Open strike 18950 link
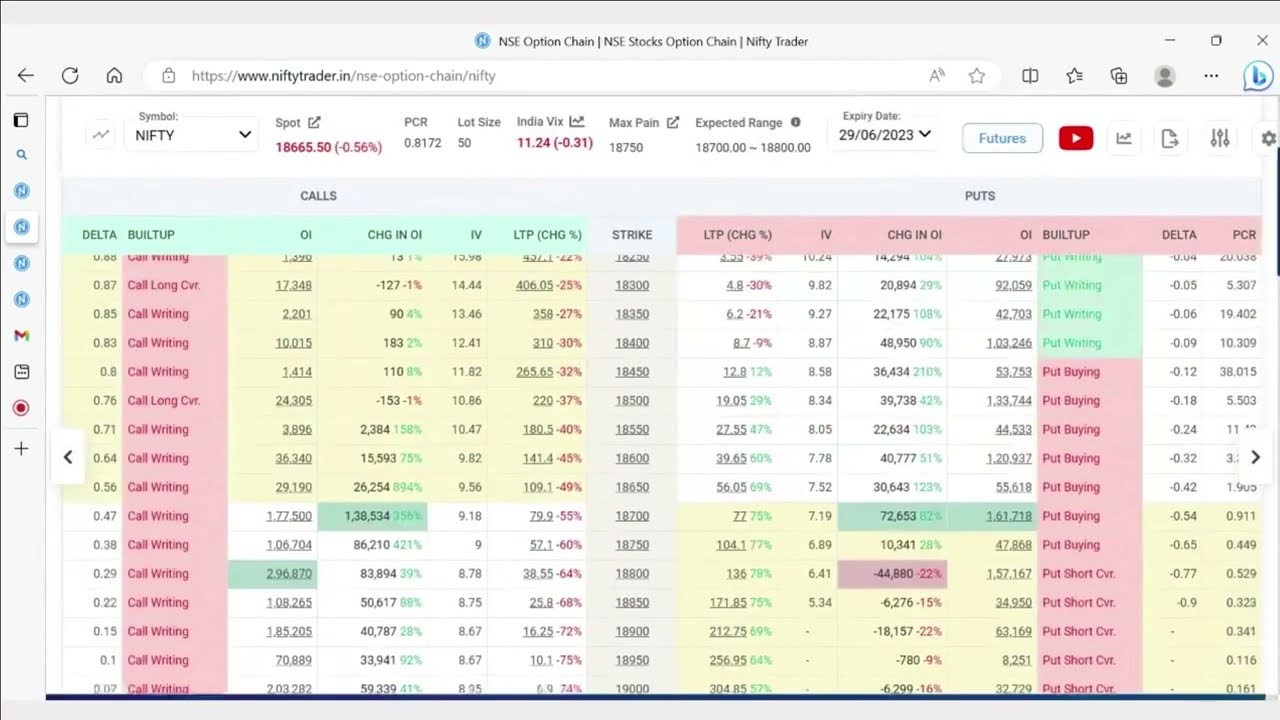Screen dimensions: 1280x720 pos(632,660)
